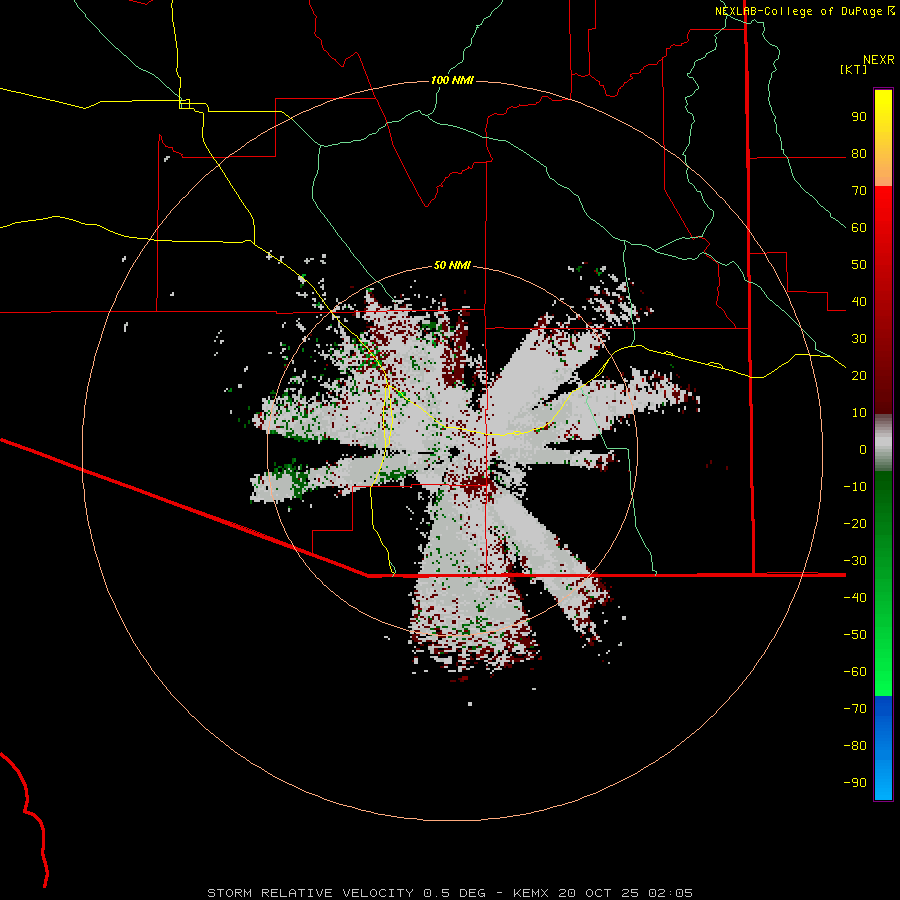Click the NEXR label above the color bar
Image resolution: width=900 pixels, height=900 pixels.
(x=879, y=60)
